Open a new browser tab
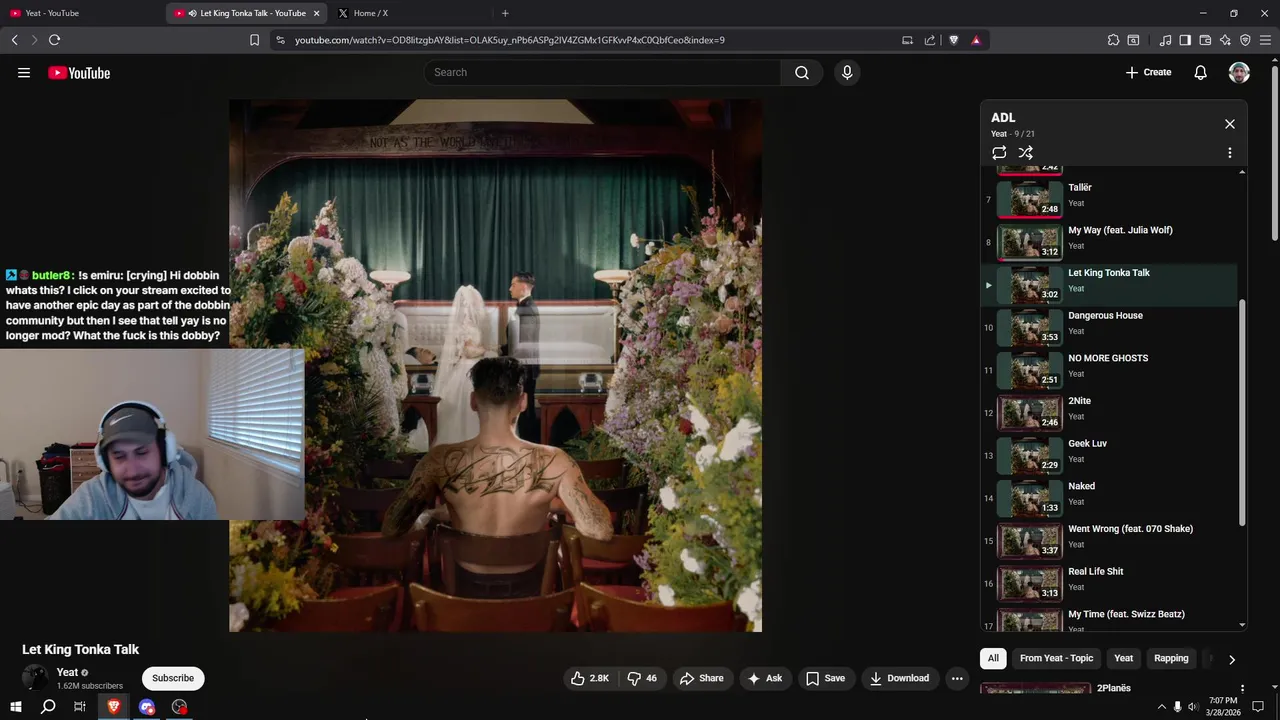 (505, 13)
